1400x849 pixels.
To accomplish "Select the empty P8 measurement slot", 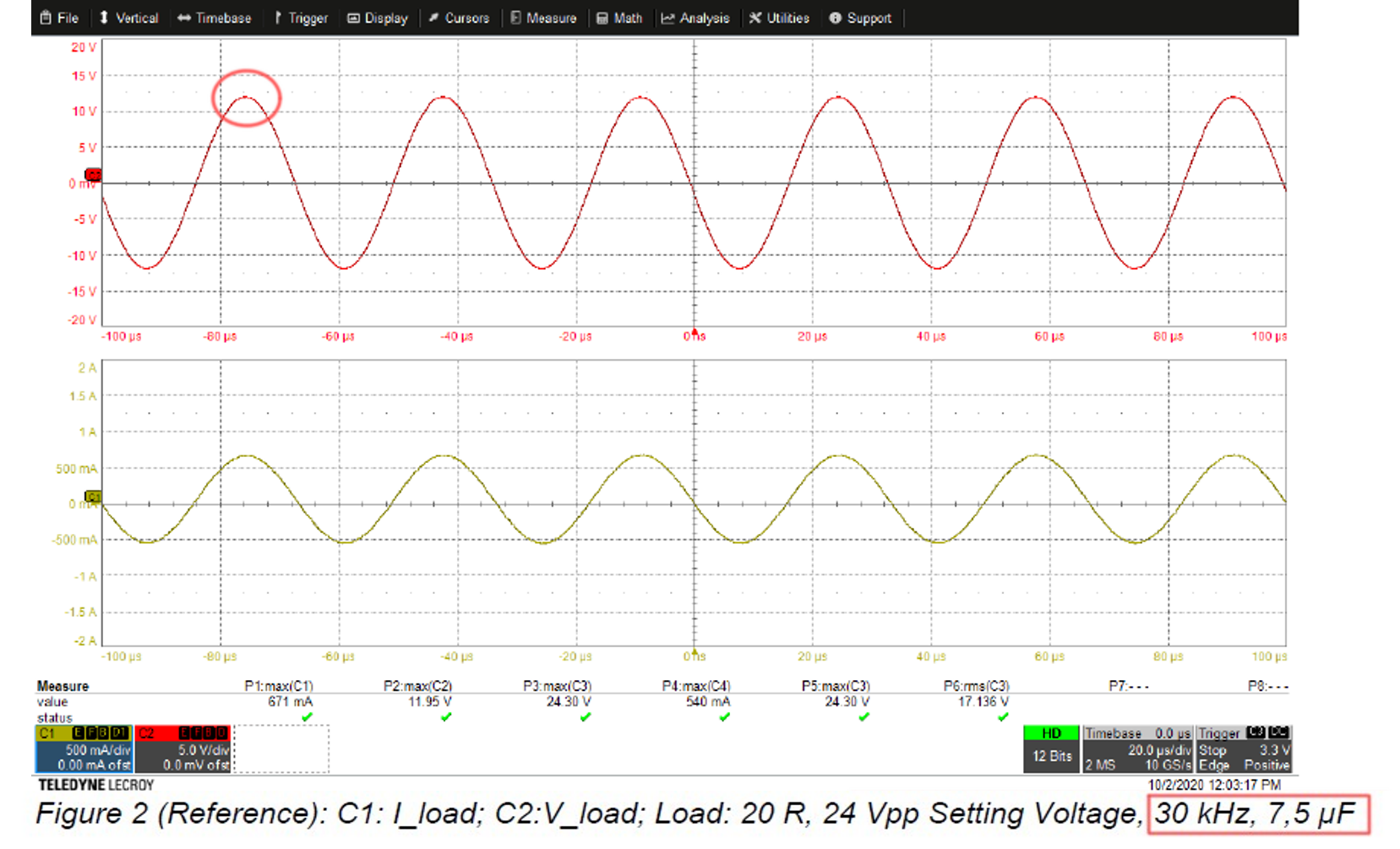I will coord(1268,686).
